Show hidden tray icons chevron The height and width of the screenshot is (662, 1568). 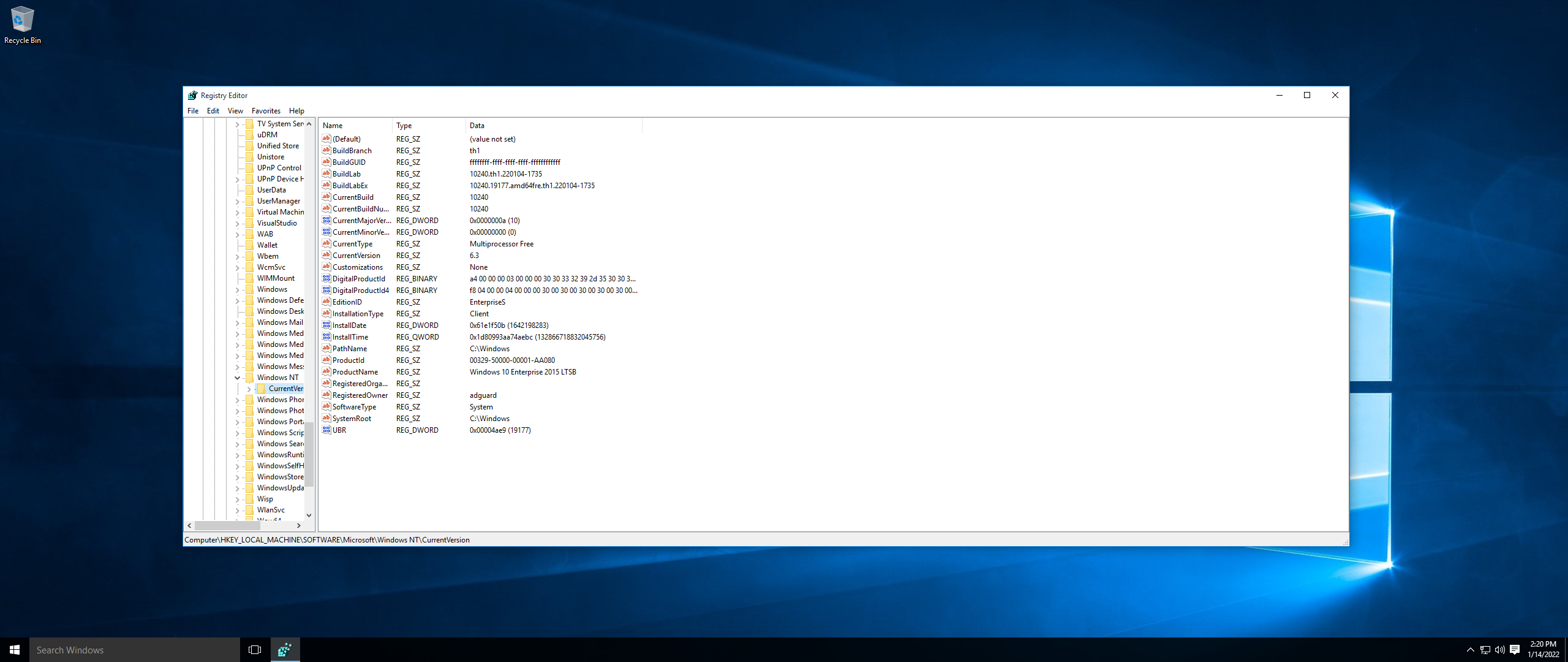[x=1471, y=650]
